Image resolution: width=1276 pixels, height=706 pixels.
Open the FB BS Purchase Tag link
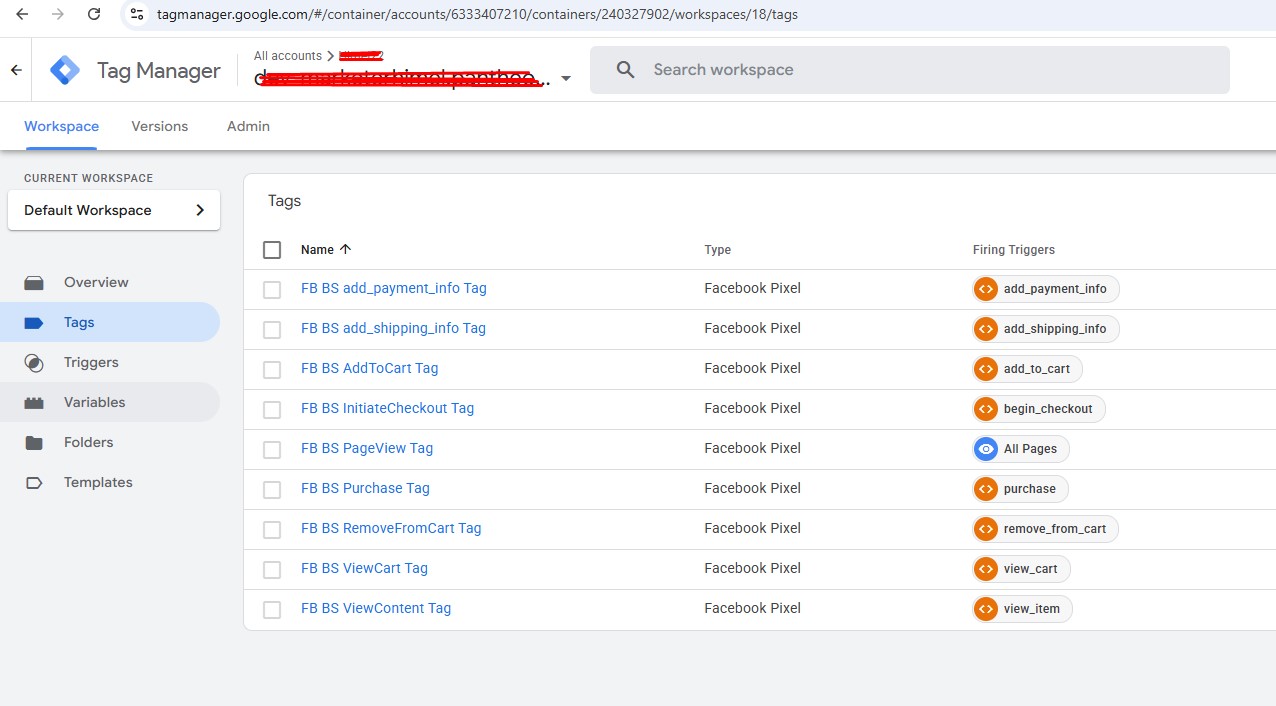(365, 488)
